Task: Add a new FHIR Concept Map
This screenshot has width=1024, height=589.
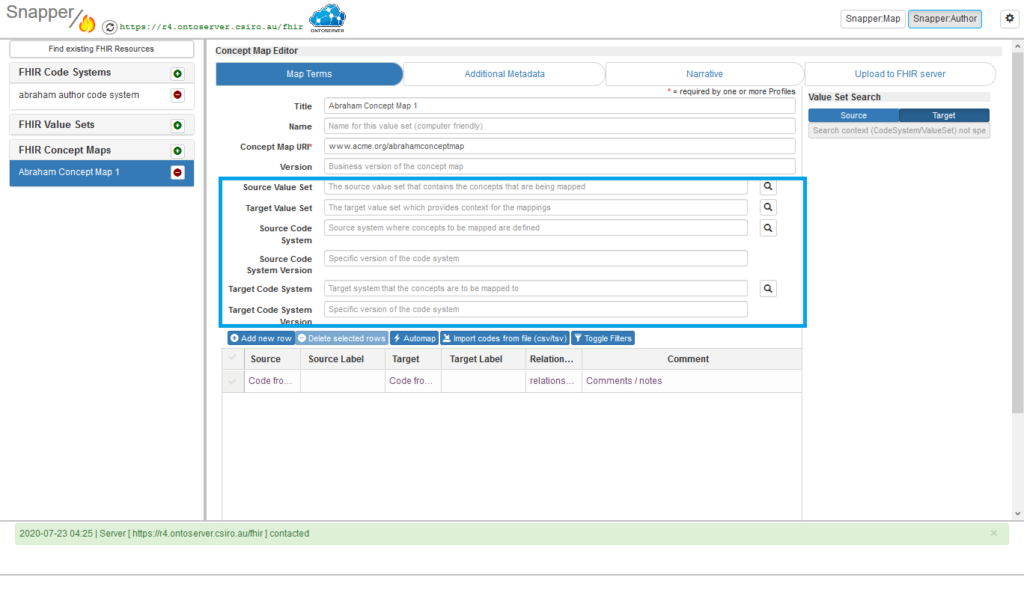Action: point(177,151)
